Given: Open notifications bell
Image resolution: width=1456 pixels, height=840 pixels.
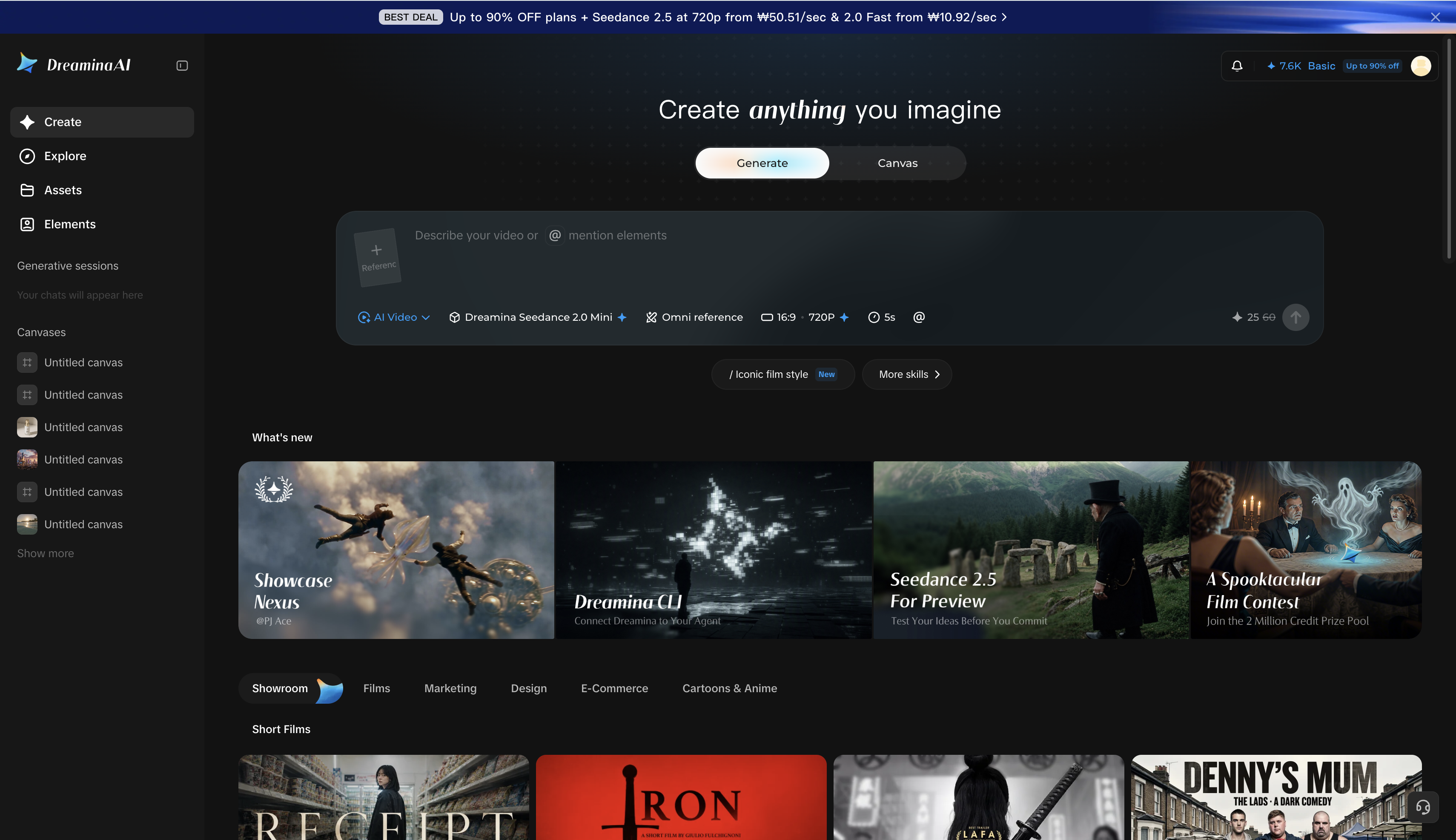Looking at the screenshot, I should click(1237, 66).
